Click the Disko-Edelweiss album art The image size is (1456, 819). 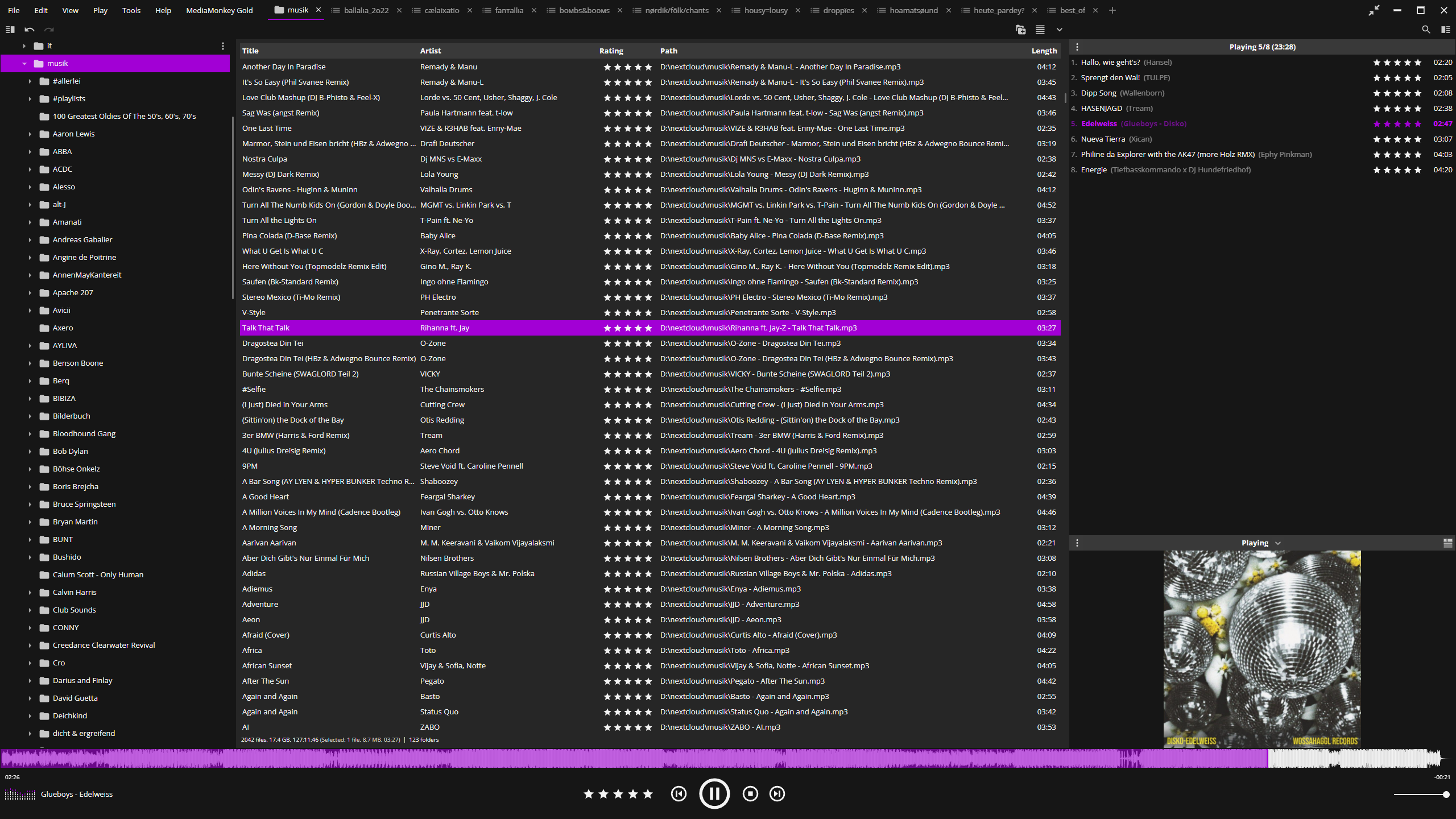1262,649
